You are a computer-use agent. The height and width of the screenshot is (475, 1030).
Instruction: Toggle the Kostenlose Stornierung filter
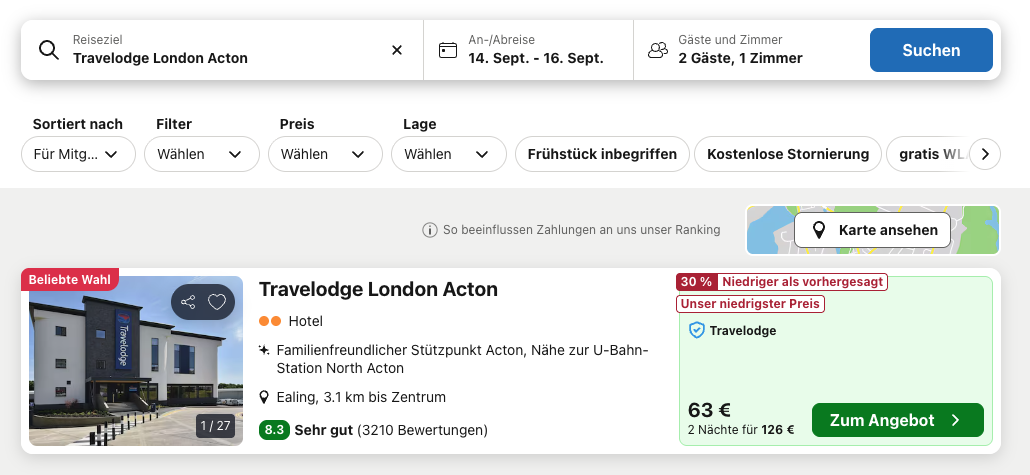pos(788,154)
